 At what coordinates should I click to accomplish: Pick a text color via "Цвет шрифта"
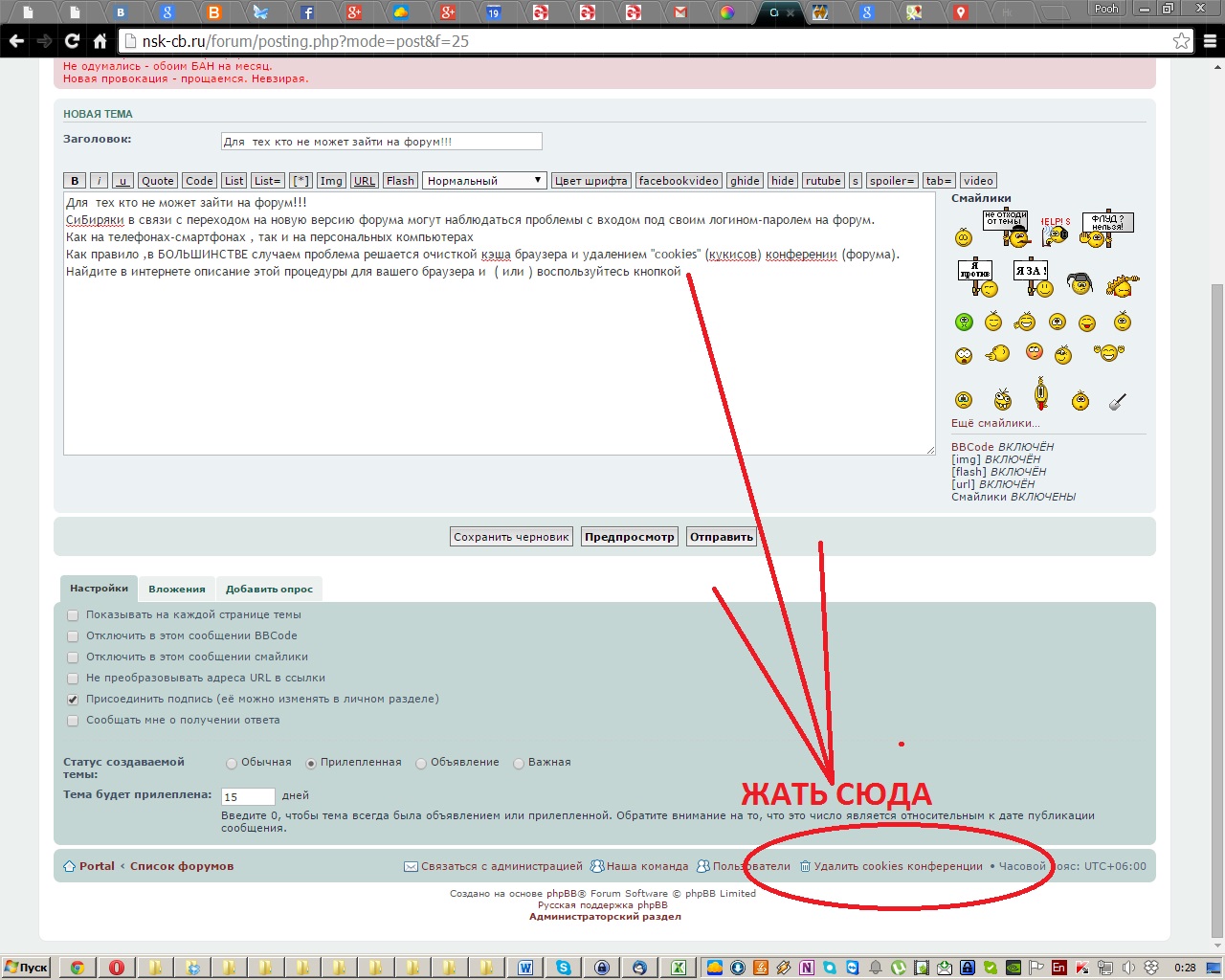pos(591,181)
